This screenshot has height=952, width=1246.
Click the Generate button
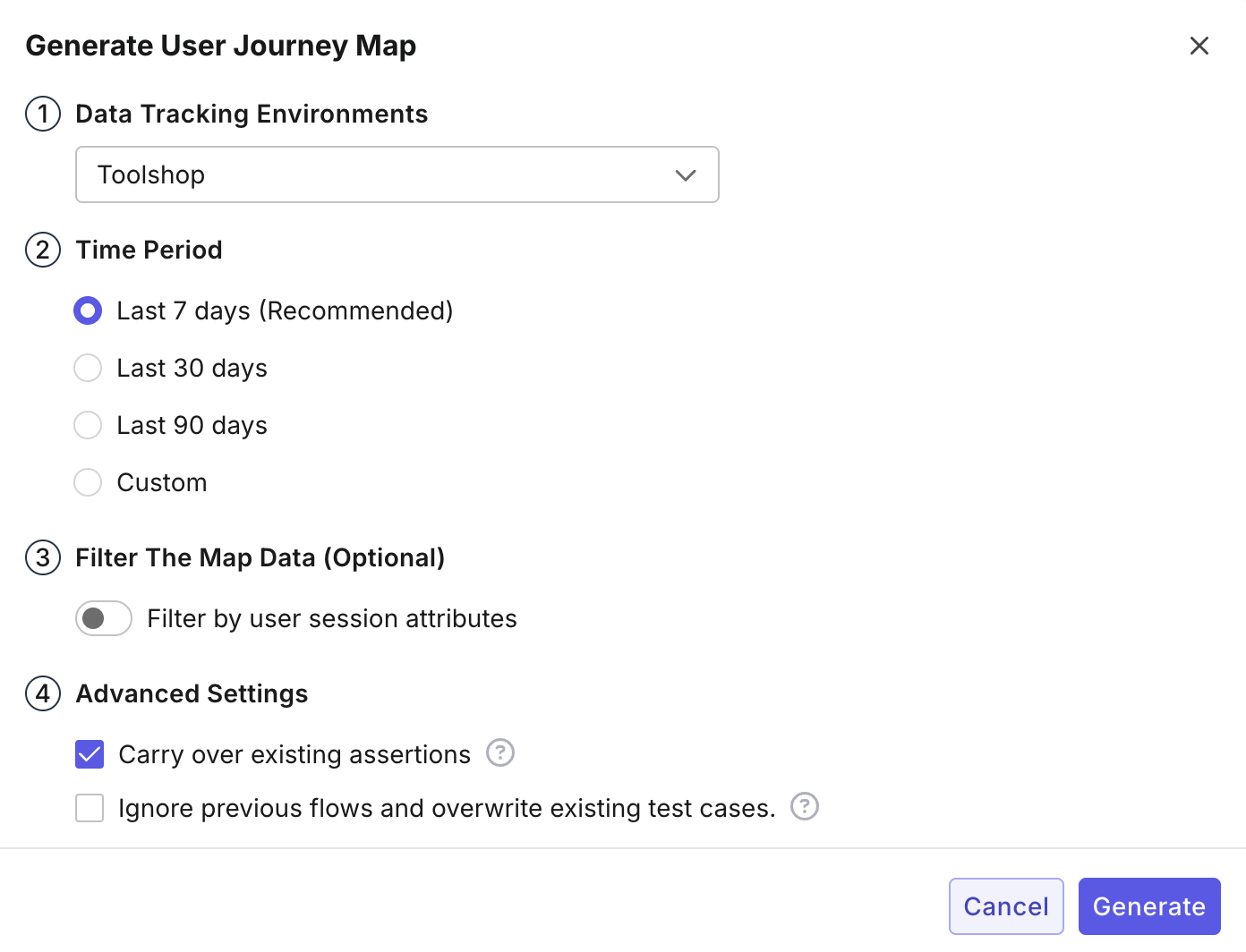(x=1149, y=905)
